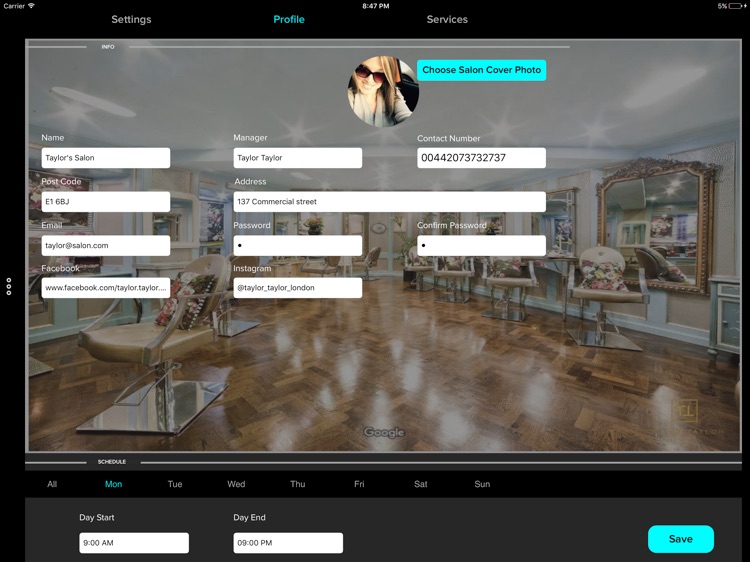Viewport: 750px width, 562px height.
Task: Click the Day Start label
Action: pyautogui.click(x=97, y=518)
